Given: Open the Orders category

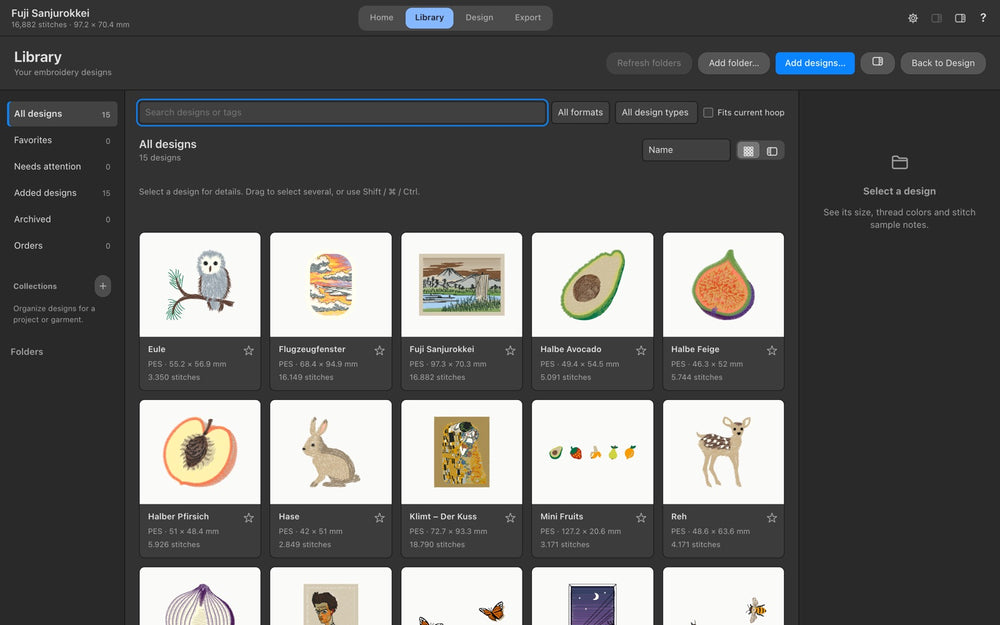Looking at the screenshot, I should click(x=62, y=246).
